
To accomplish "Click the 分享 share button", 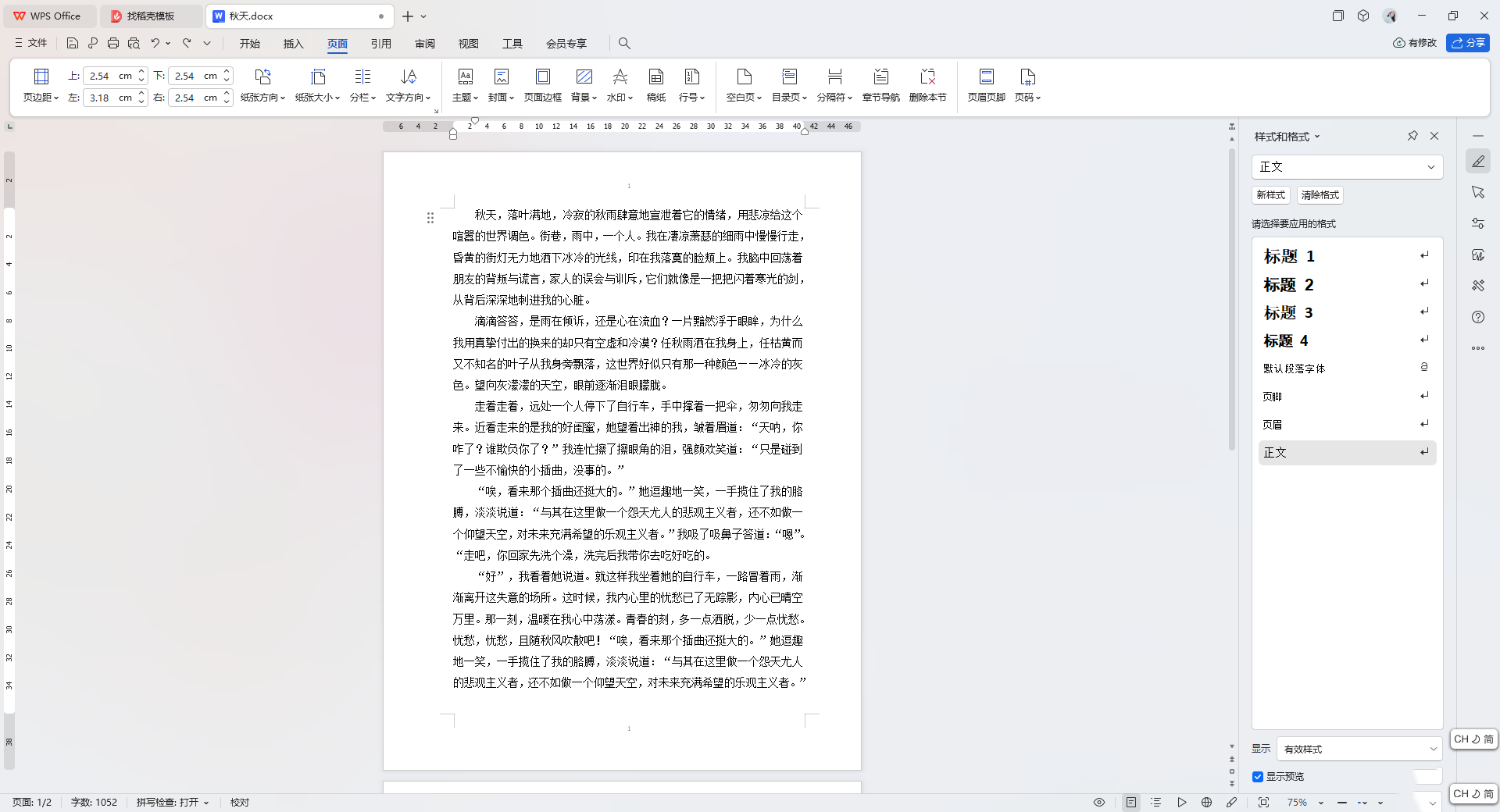I will pos(1468,43).
